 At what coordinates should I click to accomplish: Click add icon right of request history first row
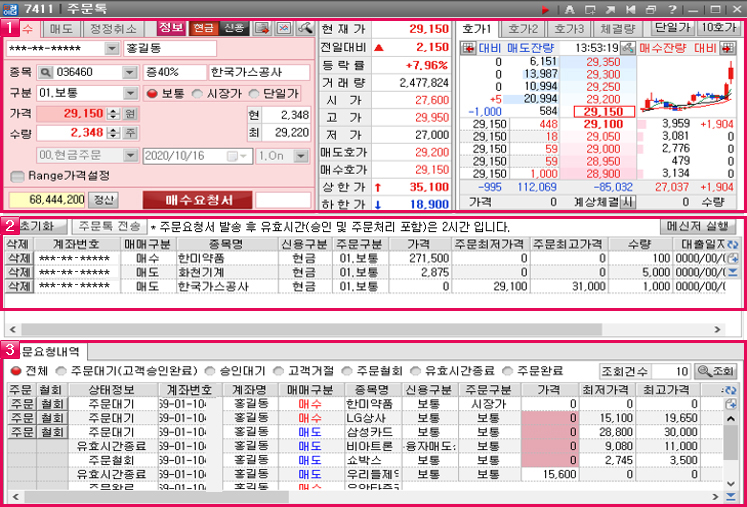pyautogui.click(x=730, y=404)
